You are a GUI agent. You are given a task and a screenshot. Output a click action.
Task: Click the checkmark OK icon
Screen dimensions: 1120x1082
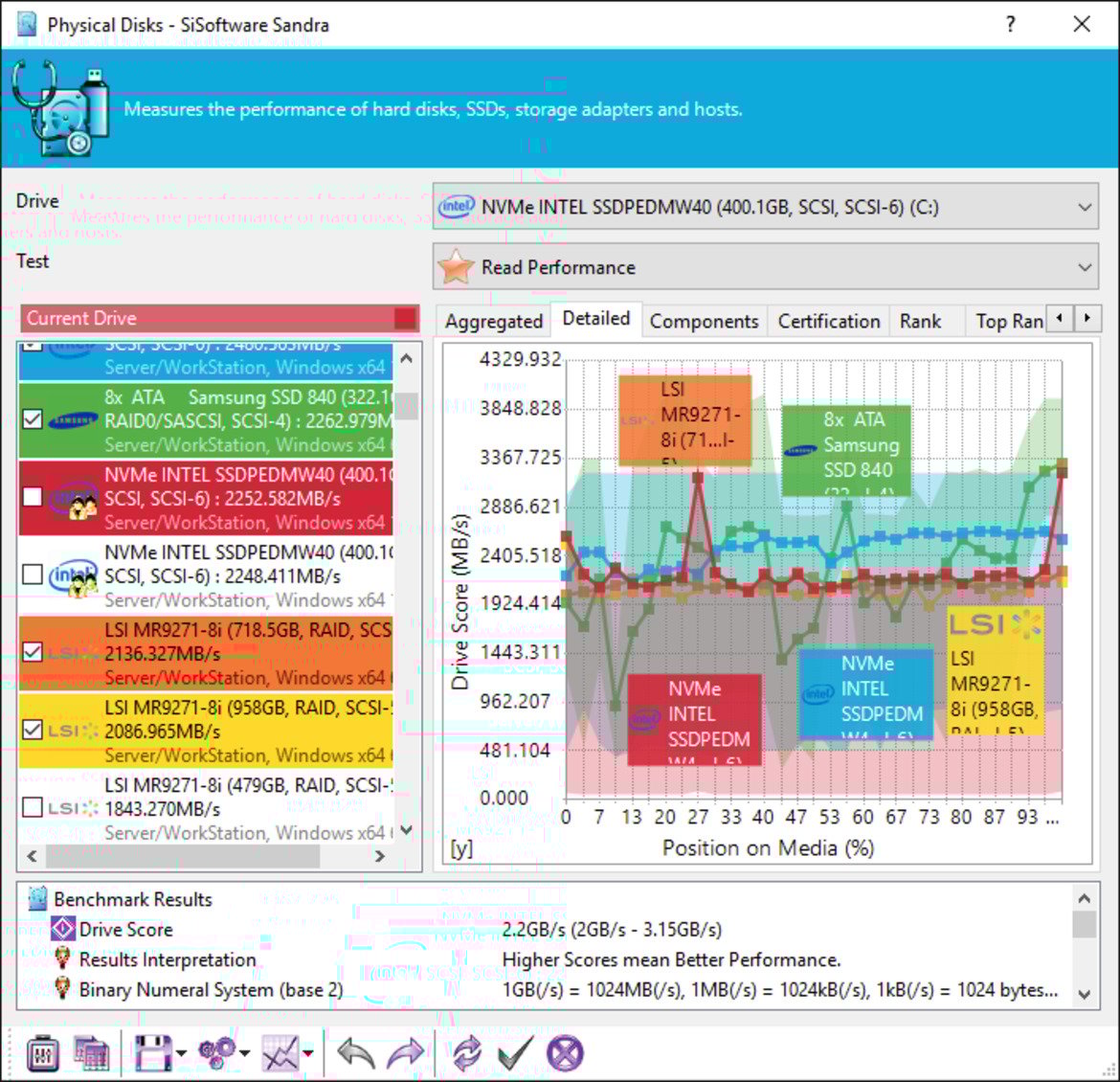pyautogui.click(x=515, y=1053)
